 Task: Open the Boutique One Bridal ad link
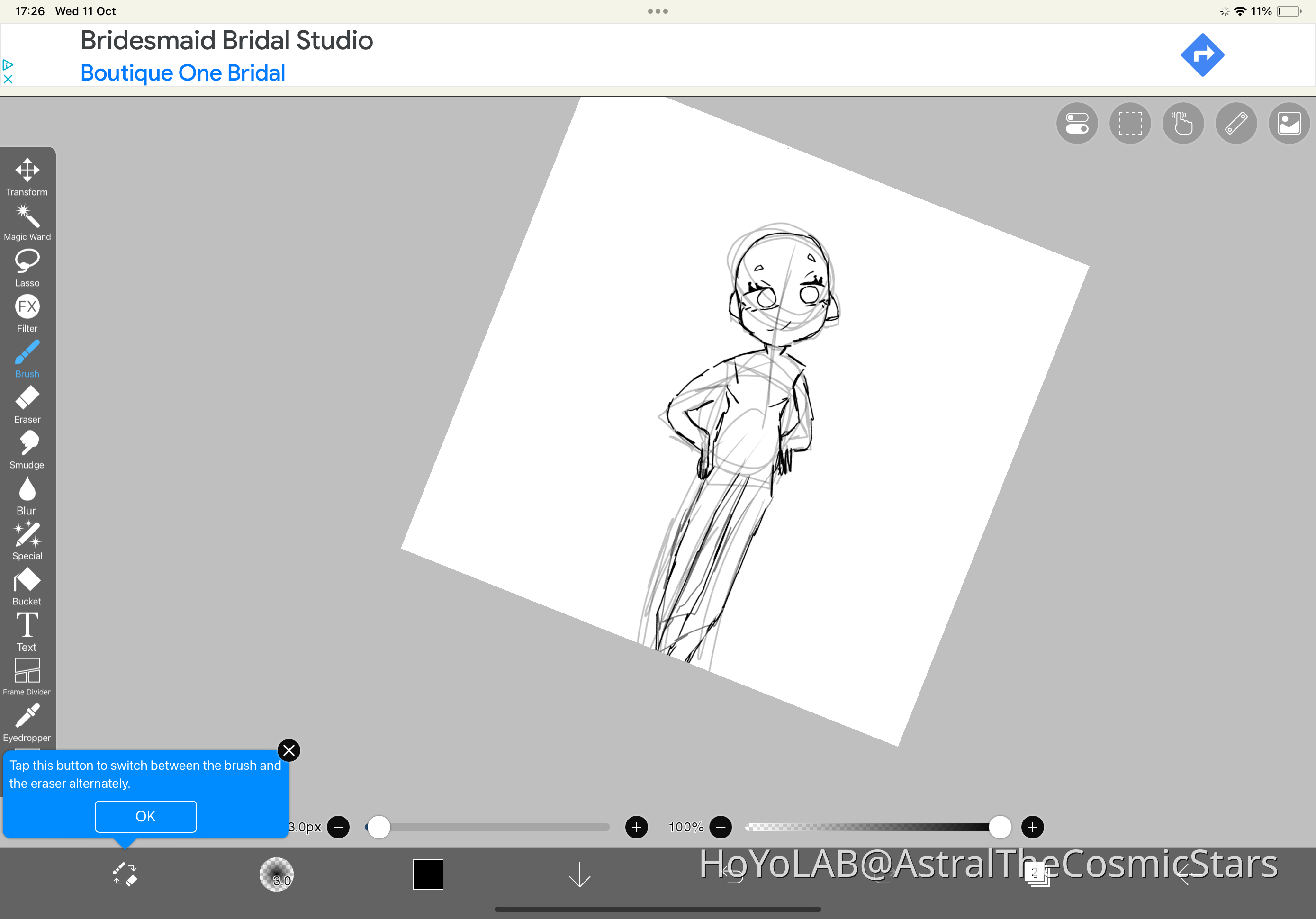coord(182,73)
